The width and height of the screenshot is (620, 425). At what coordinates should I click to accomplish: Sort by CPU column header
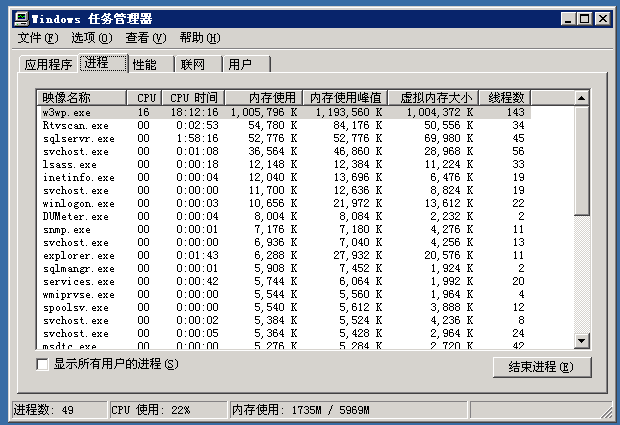pos(144,98)
